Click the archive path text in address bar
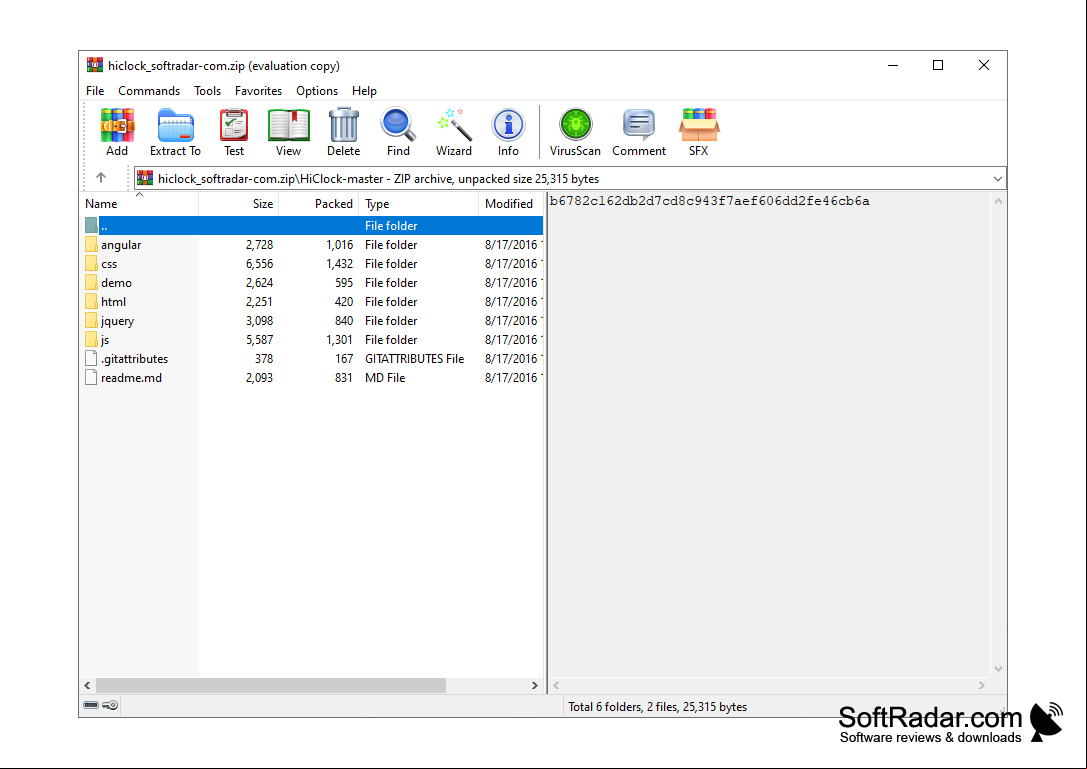Image resolution: width=1087 pixels, height=769 pixels. point(379,179)
